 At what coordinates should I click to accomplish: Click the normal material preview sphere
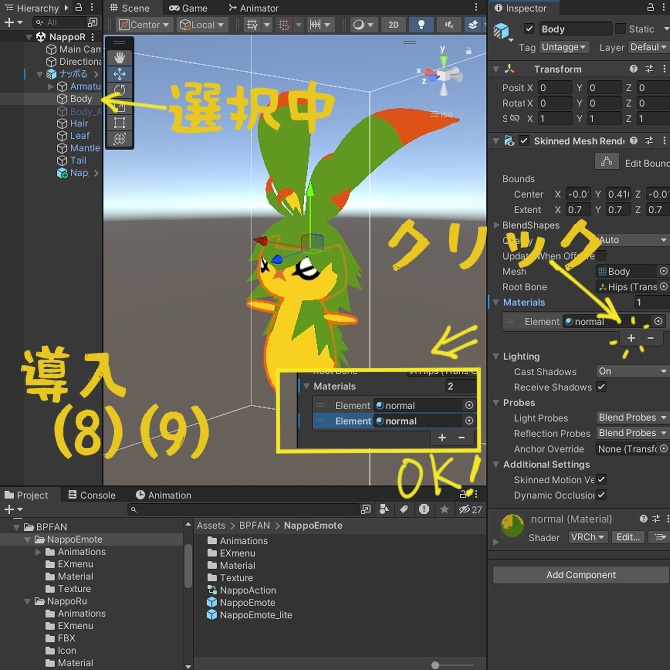click(512, 526)
